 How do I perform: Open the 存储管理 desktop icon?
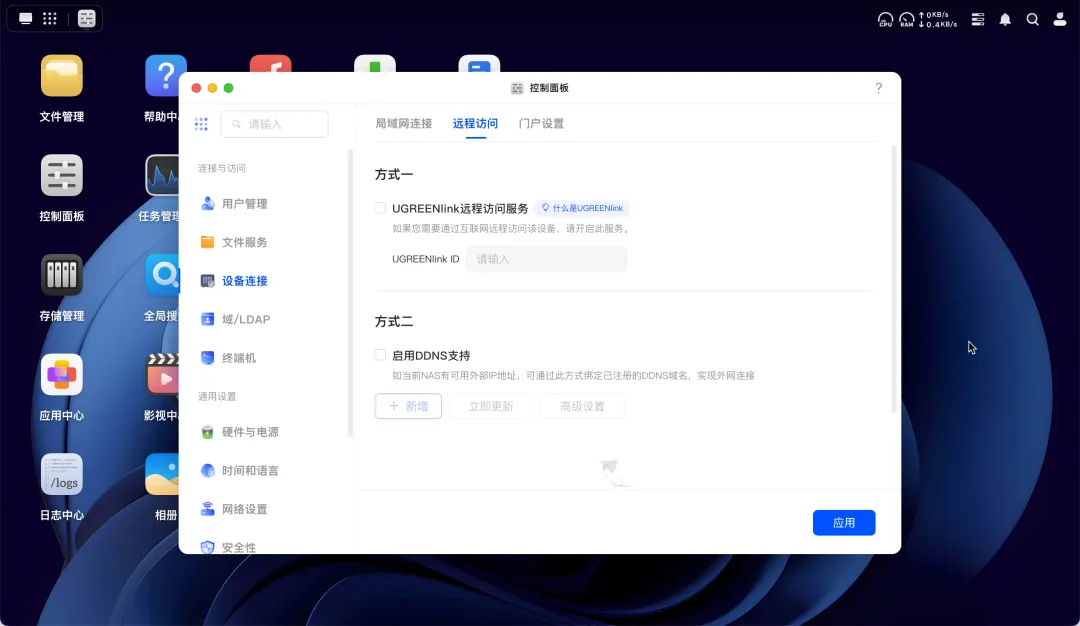click(62, 275)
